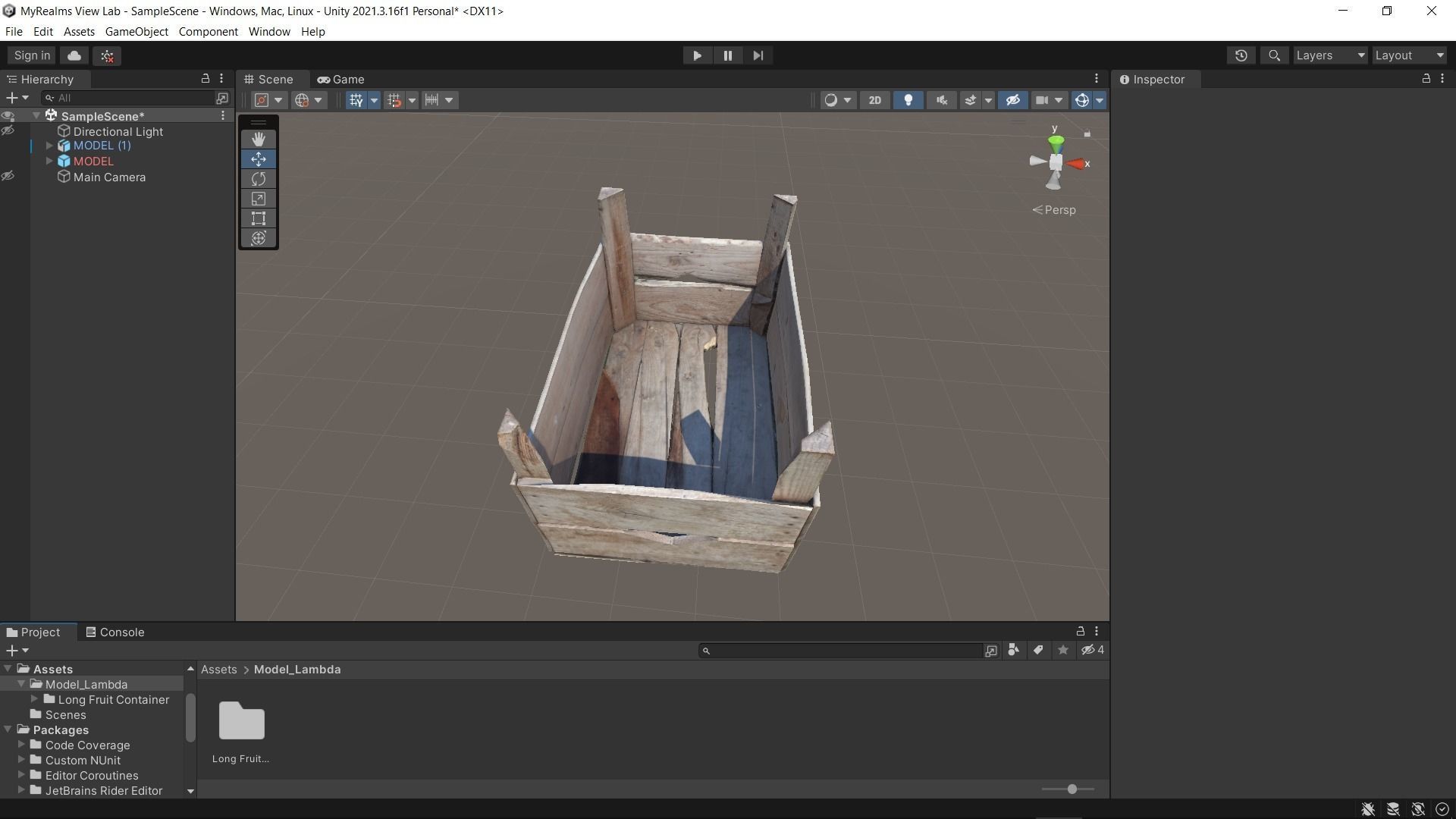Click the green Y axis gizmo cone
The image size is (1456, 819).
[1056, 141]
